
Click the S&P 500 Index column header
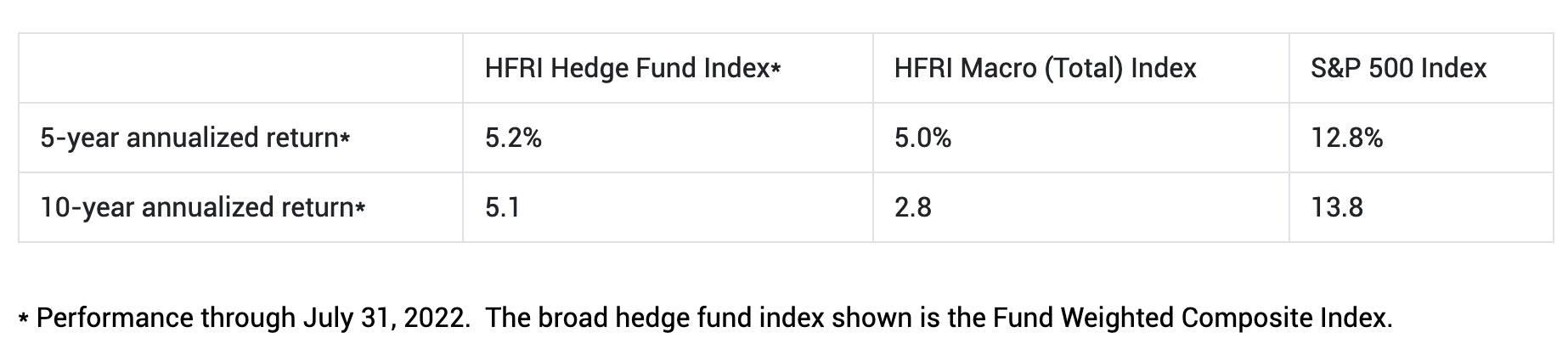pyautogui.click(x=1398, y=68)
